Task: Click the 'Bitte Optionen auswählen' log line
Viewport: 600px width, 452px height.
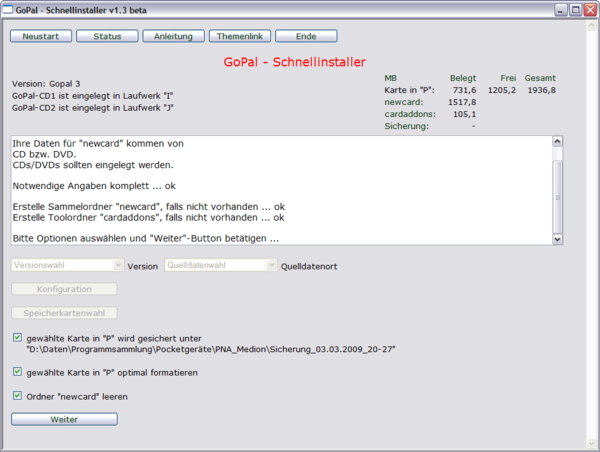Action: pos(146,238)
